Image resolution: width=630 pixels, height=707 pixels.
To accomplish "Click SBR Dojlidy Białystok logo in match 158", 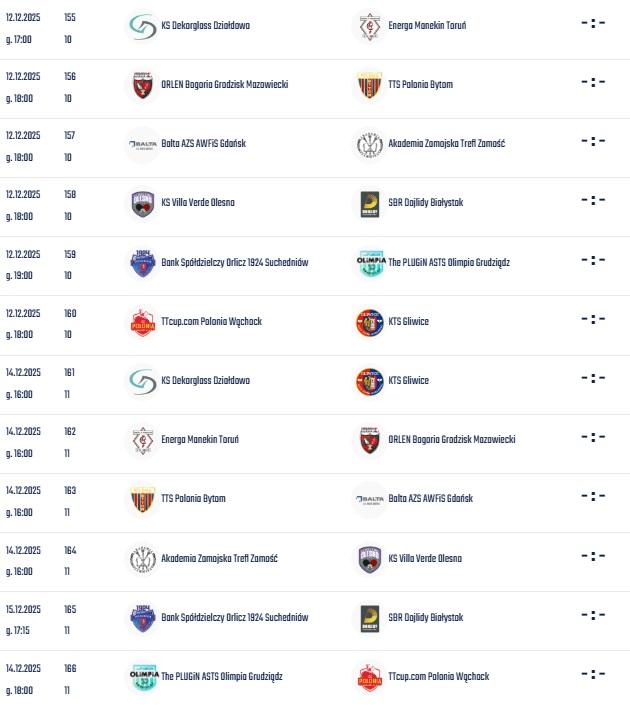I will click(x=369, y=203).
